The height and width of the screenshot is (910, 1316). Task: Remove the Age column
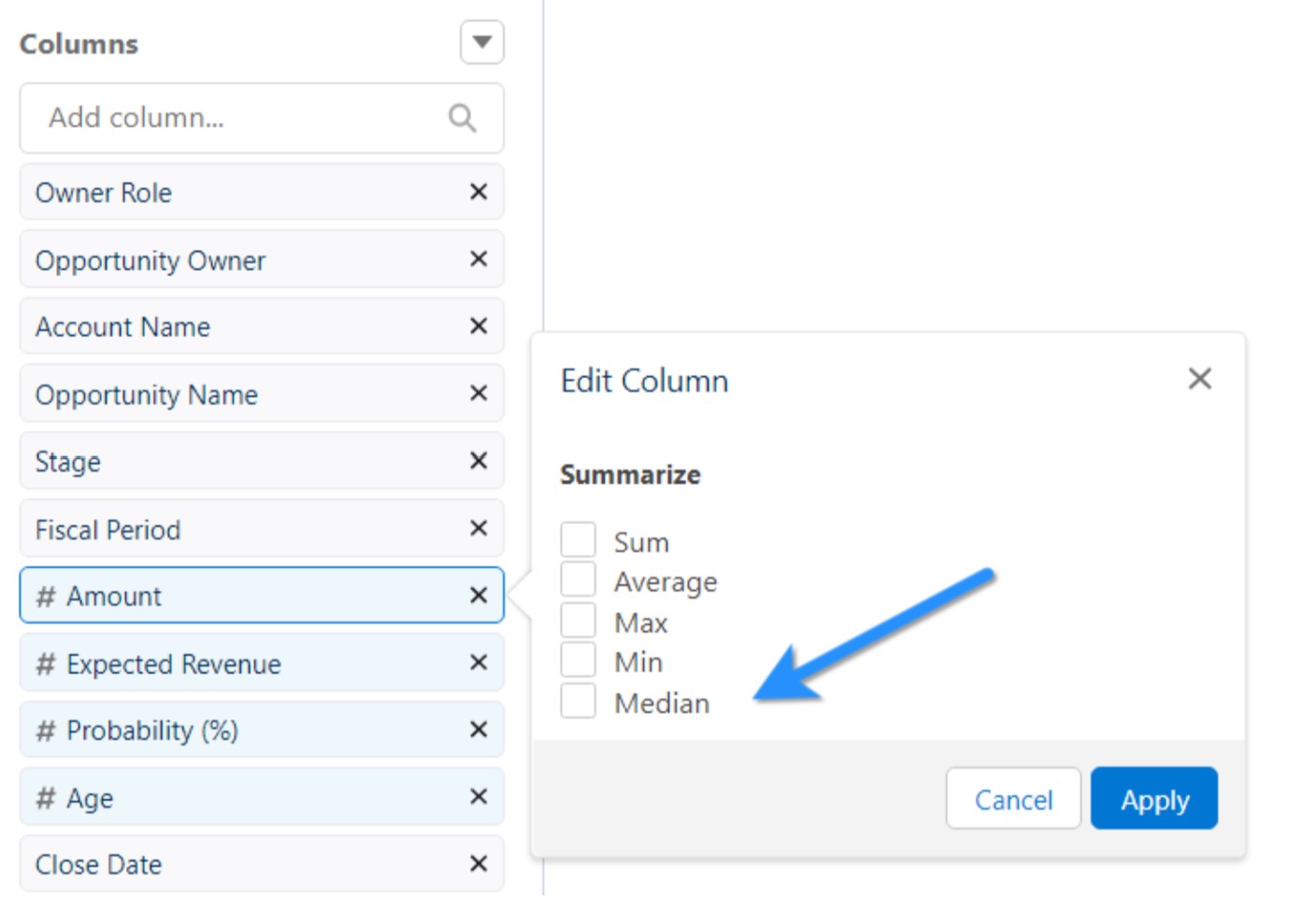coord(478,797)
